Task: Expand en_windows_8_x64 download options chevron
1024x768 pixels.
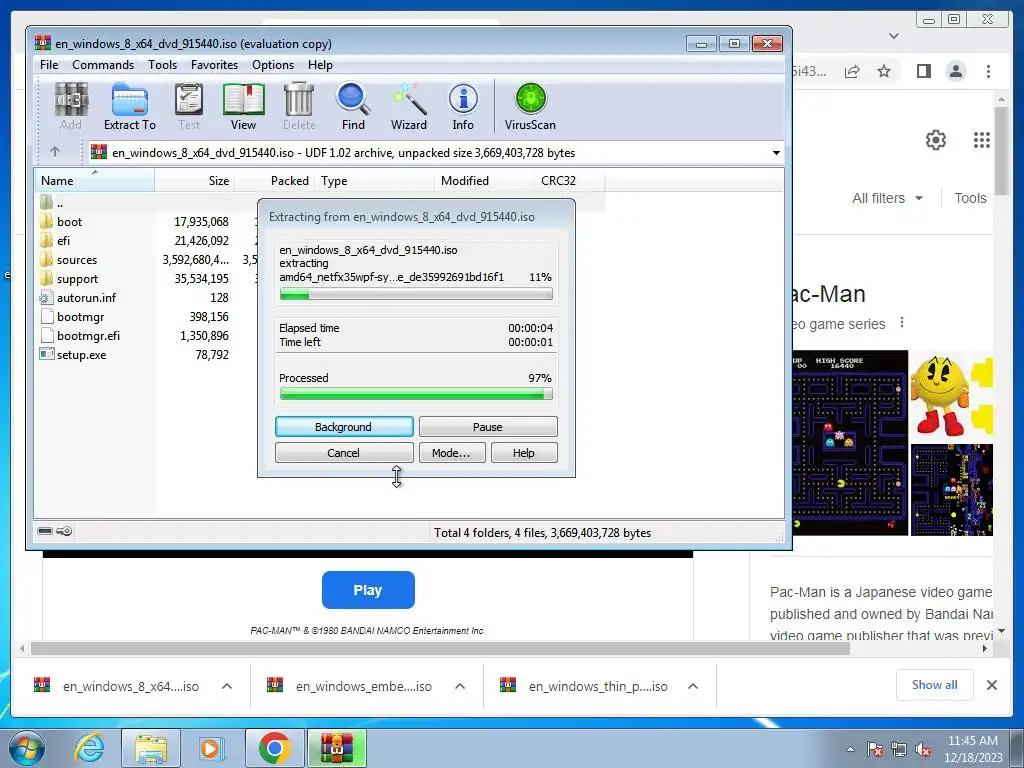Action: (x=227, y=686)
